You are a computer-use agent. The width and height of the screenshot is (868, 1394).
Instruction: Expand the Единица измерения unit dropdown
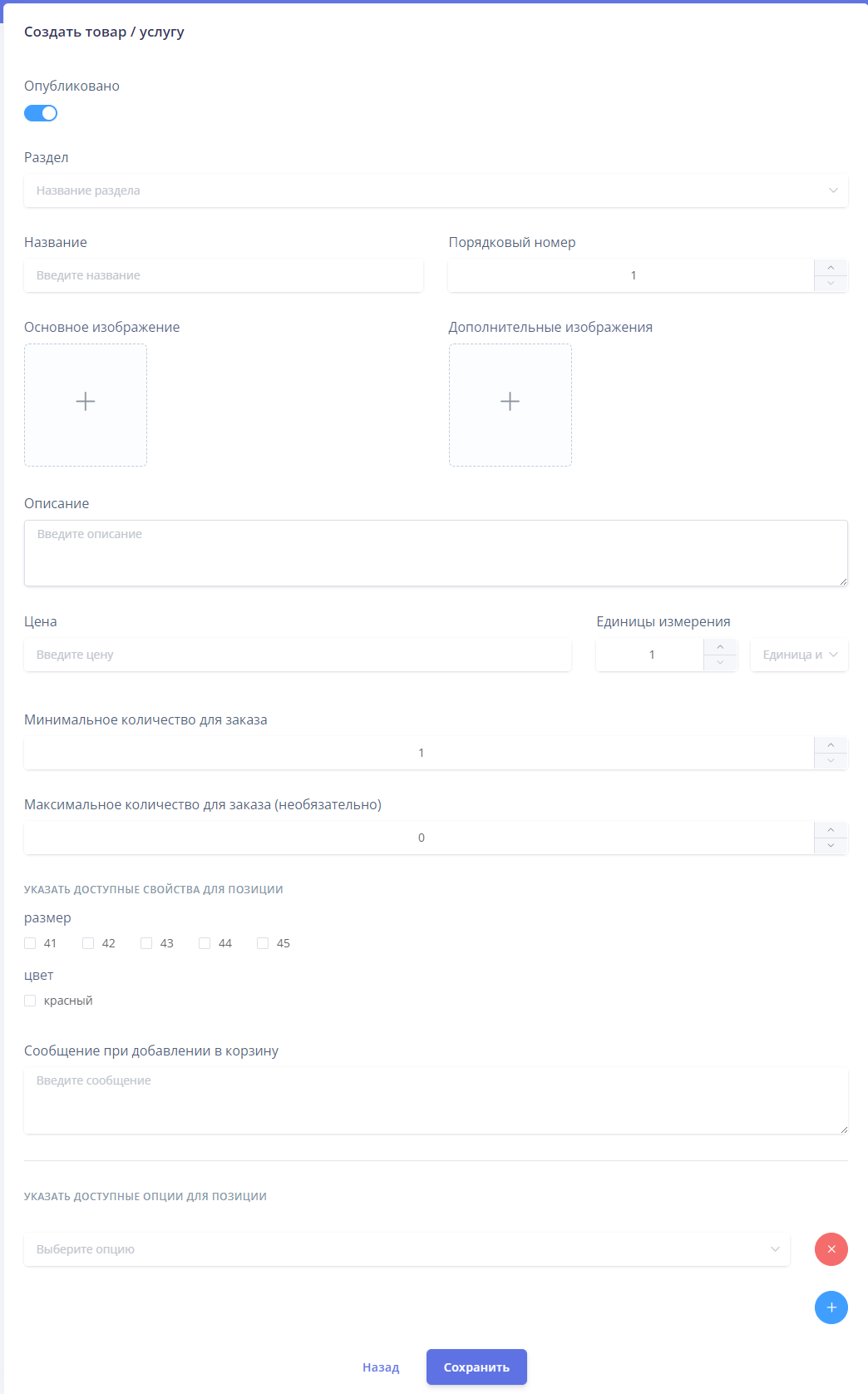(x=799, y=655)
